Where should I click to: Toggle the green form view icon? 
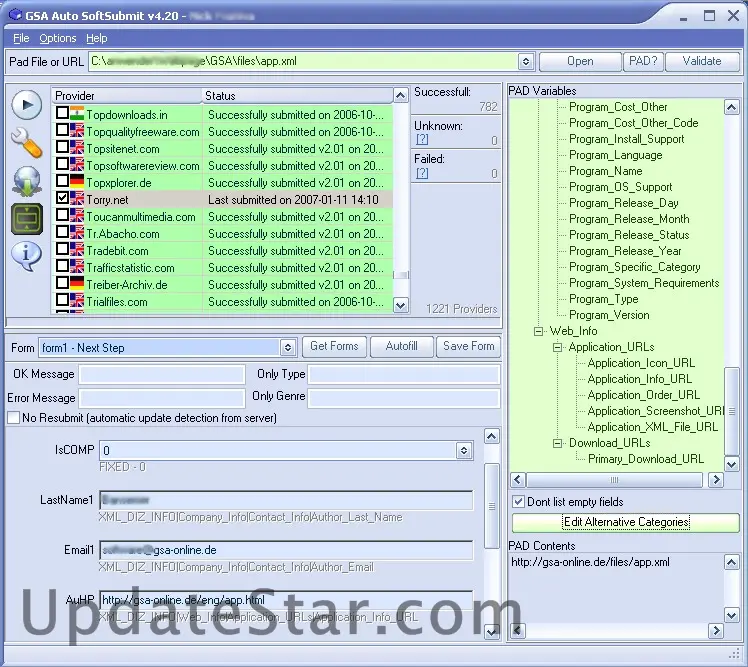click(x=27, y=219)
